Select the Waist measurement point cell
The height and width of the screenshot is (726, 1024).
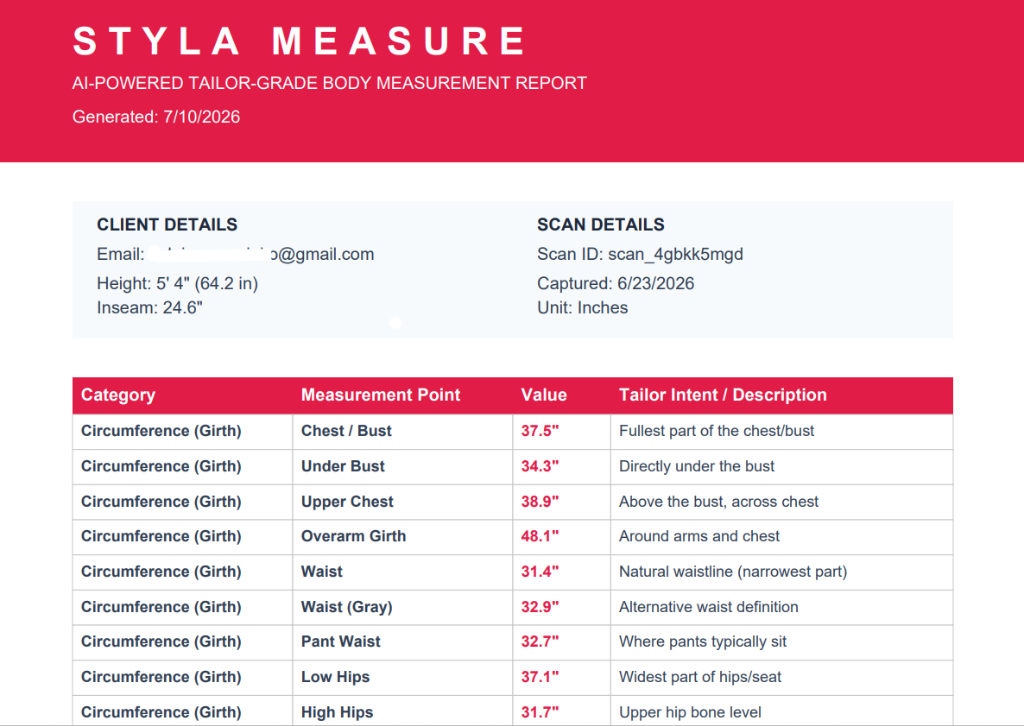[402, 572]
